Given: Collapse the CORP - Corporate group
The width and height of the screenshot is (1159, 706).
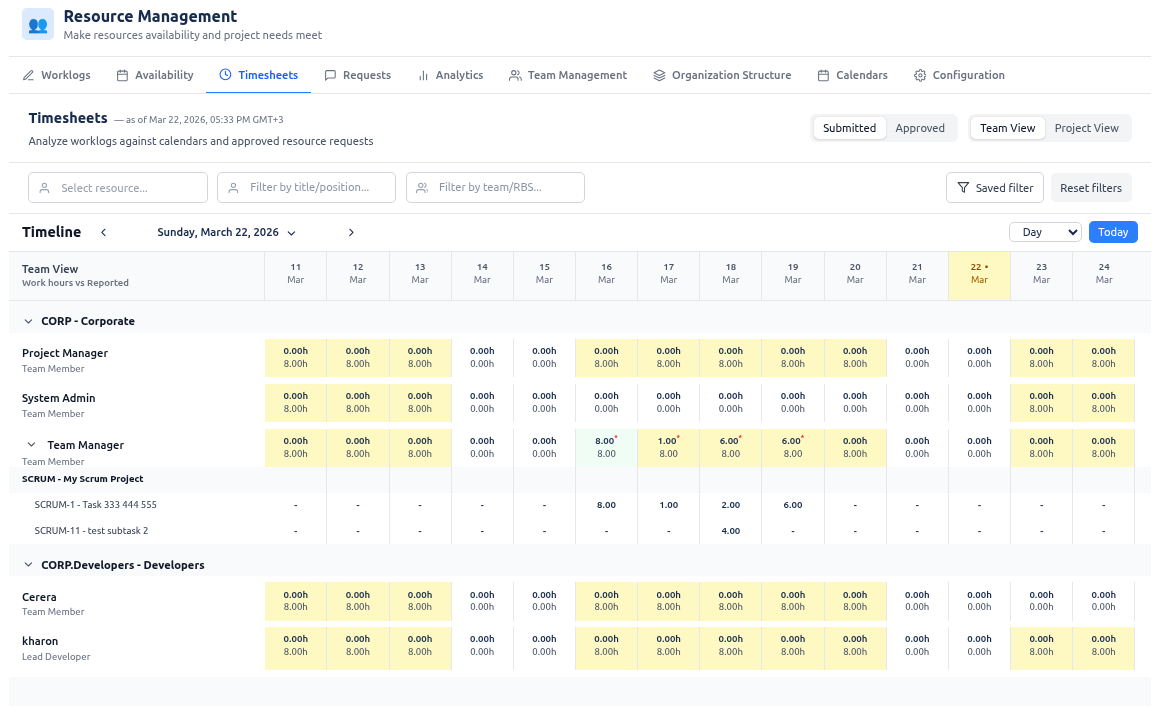Looking at the screenshot, I should click(x=27, y=321).
